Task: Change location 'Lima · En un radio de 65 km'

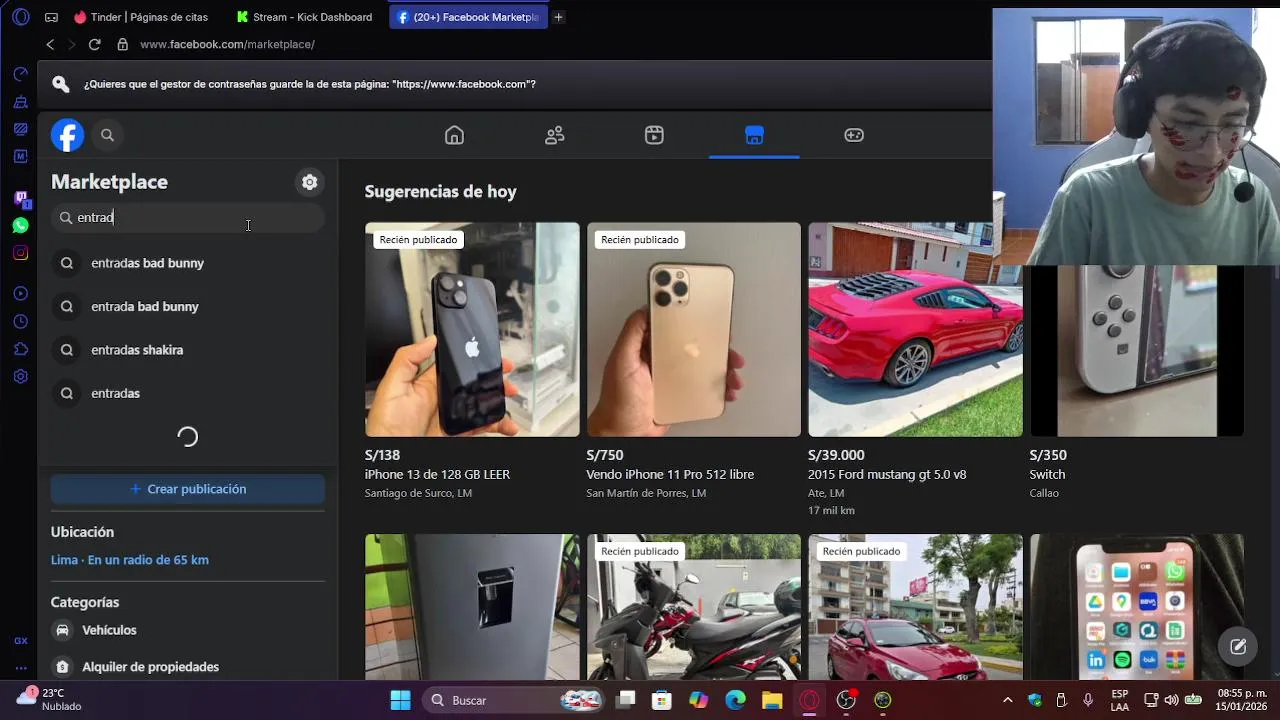Action: coord(130,560)
